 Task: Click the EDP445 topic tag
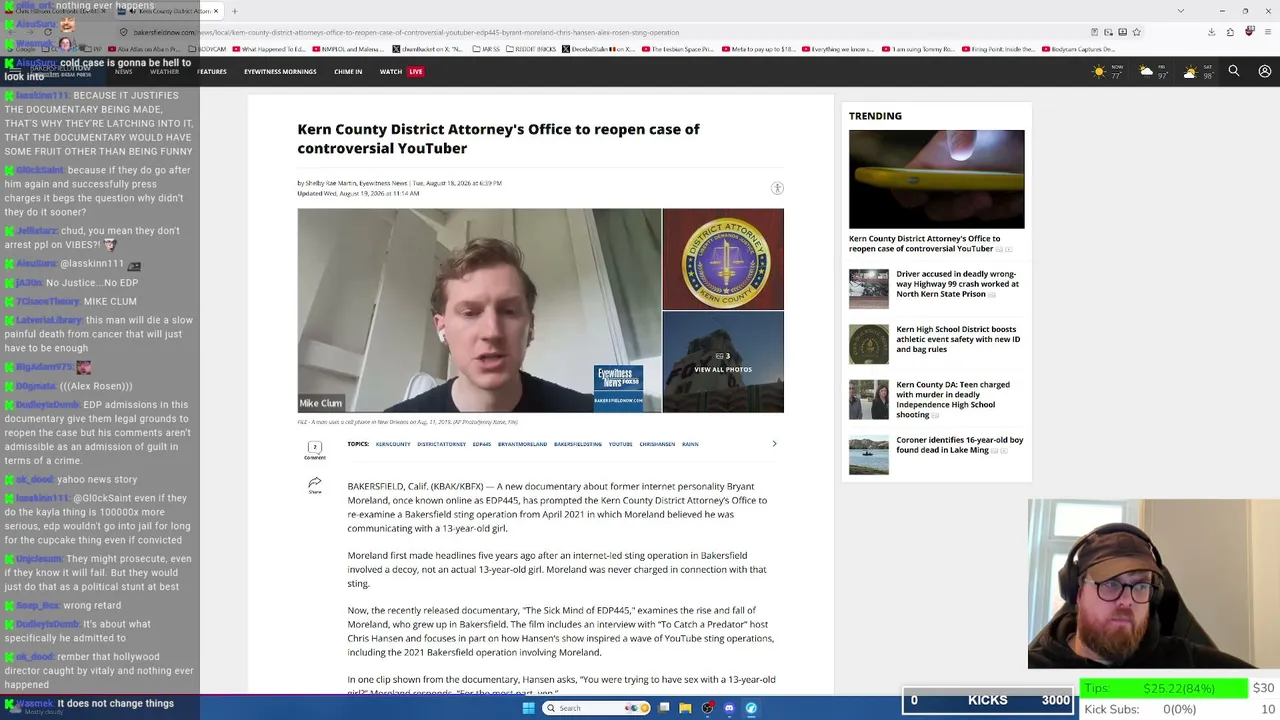pyautogui.click(x=482, y=444)
